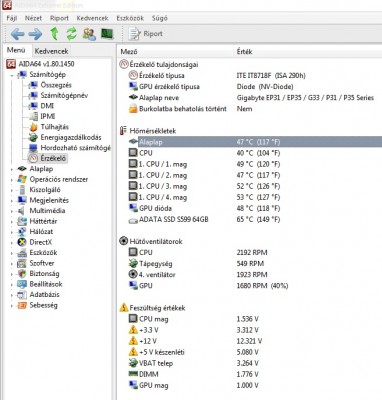Switch to the Menü tab

pyautogui.click(x=16, y=50)
